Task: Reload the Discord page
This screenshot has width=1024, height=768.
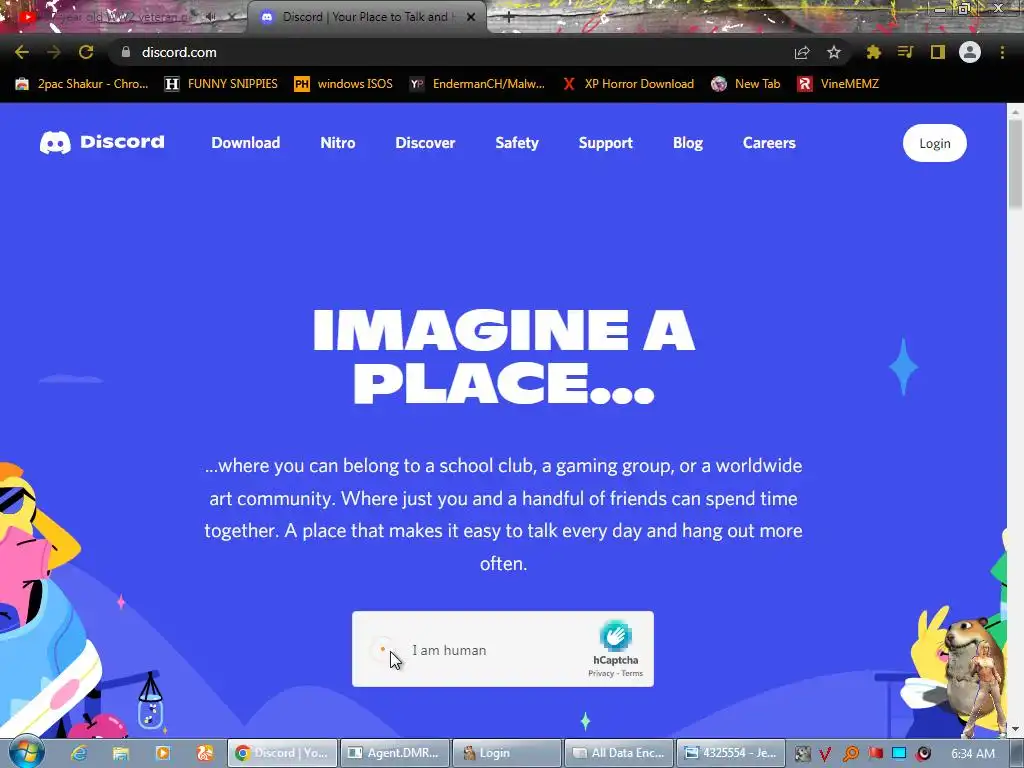Action: pyautogui.click(x=86, y=52)
